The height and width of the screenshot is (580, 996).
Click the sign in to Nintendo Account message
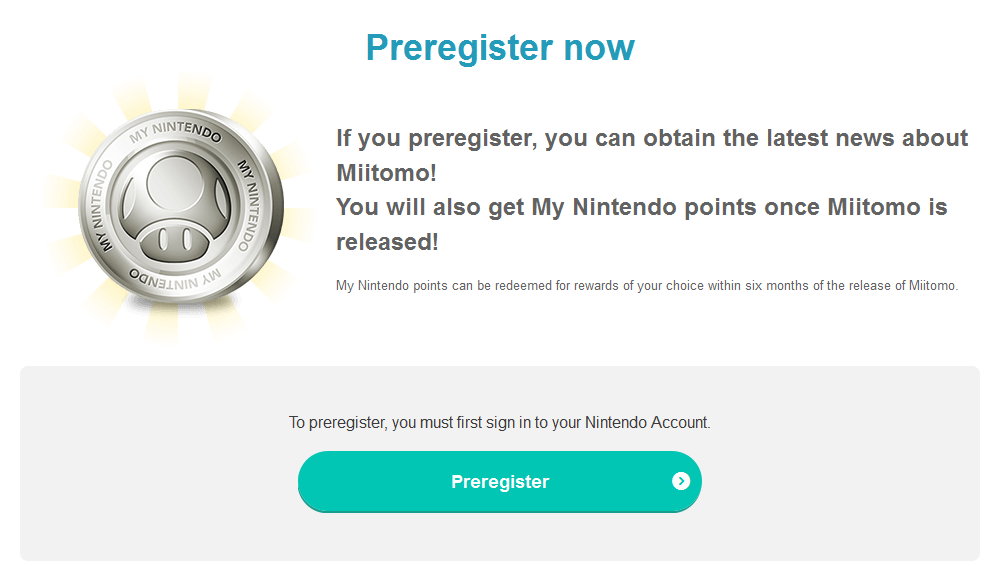pos(499,422)
